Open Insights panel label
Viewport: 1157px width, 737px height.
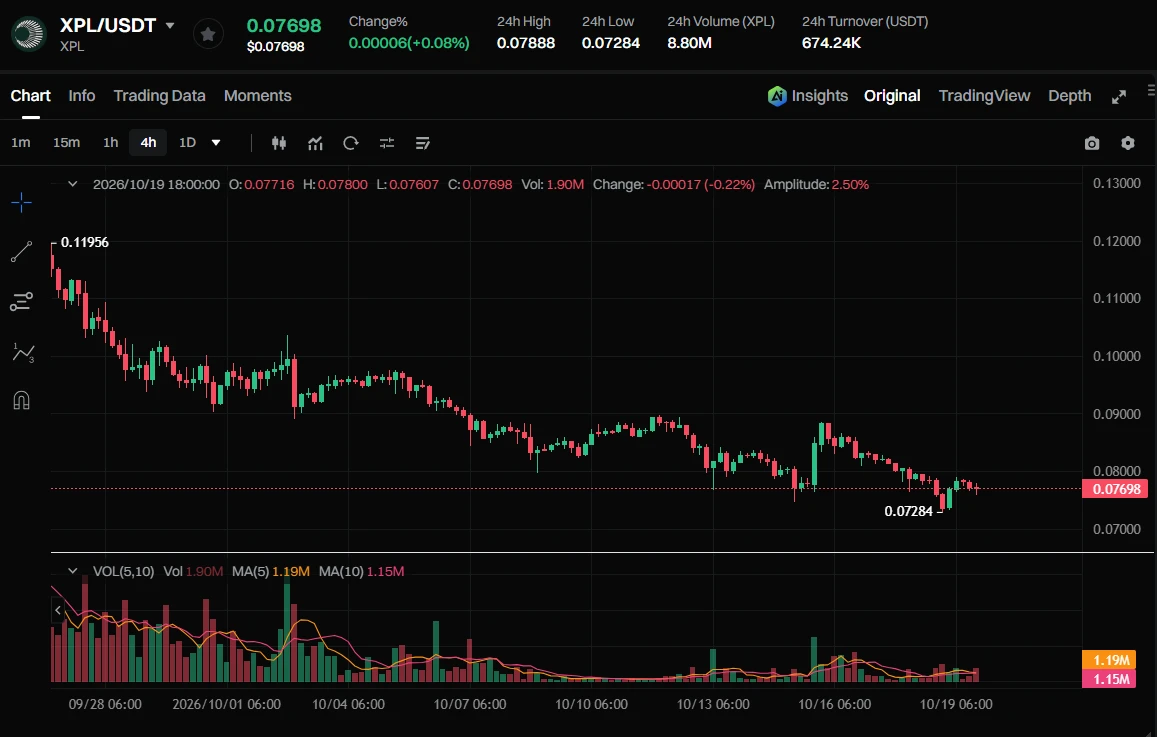820,96
